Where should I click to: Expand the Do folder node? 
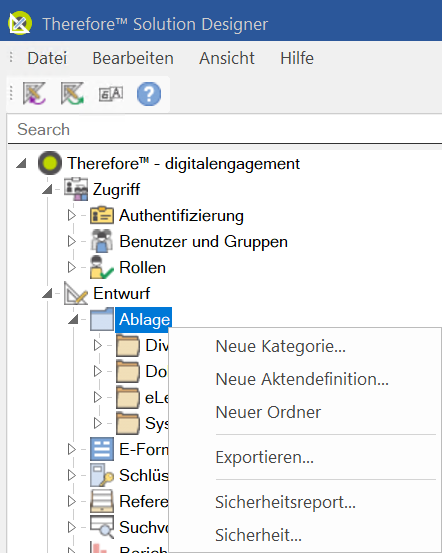coord(98,371)
